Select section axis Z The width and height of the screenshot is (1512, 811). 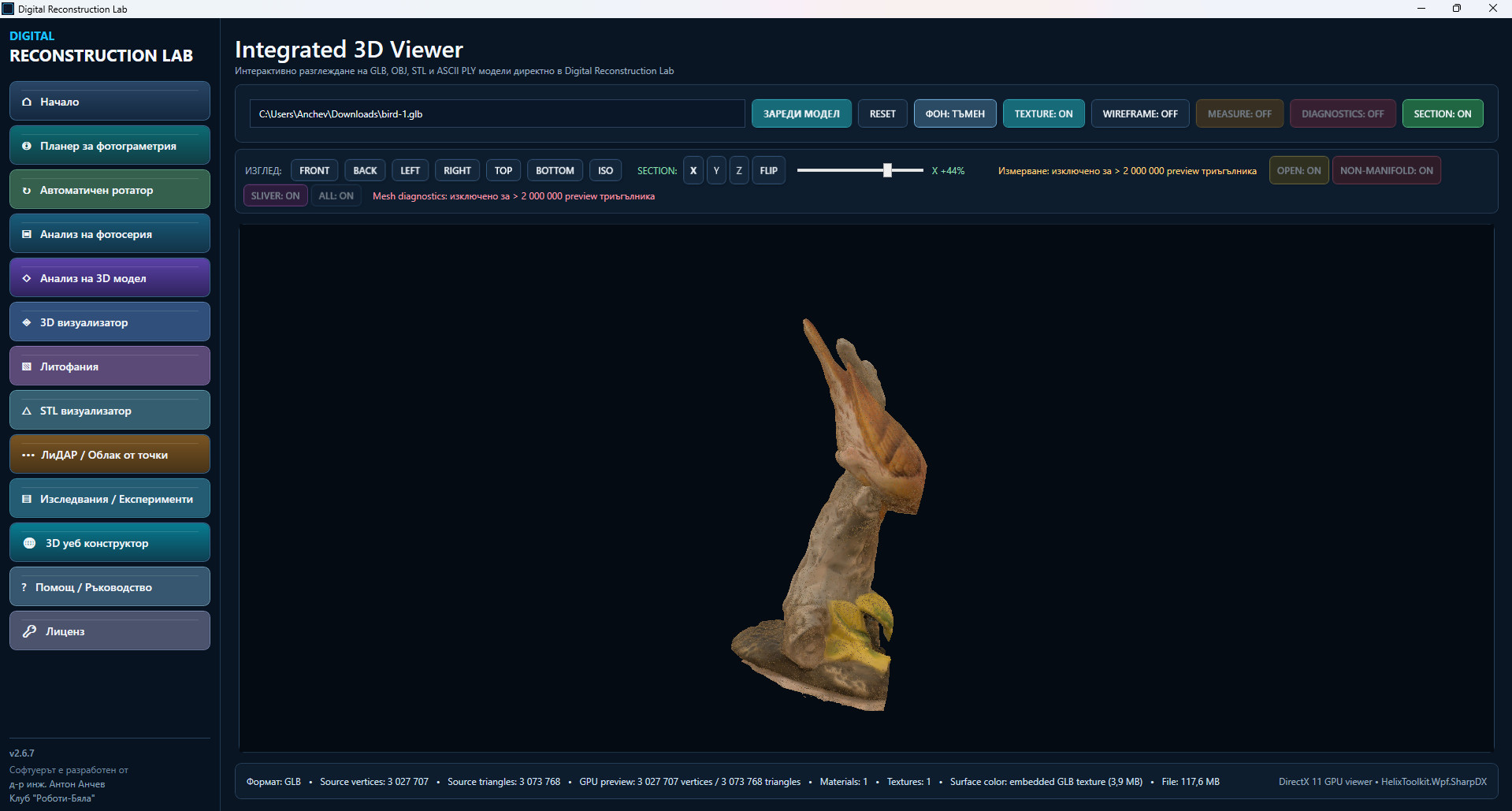point(739,170)
